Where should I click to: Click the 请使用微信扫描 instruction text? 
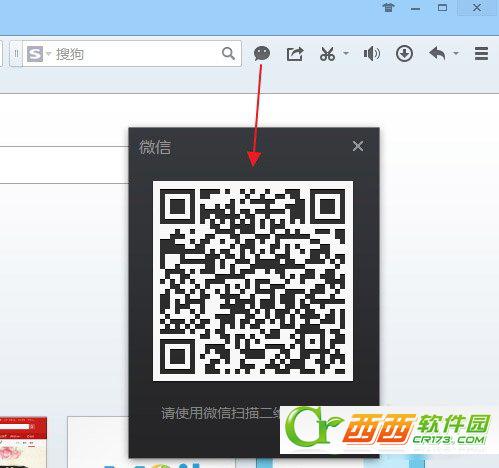pyautogui.click(x=210, y=413)
